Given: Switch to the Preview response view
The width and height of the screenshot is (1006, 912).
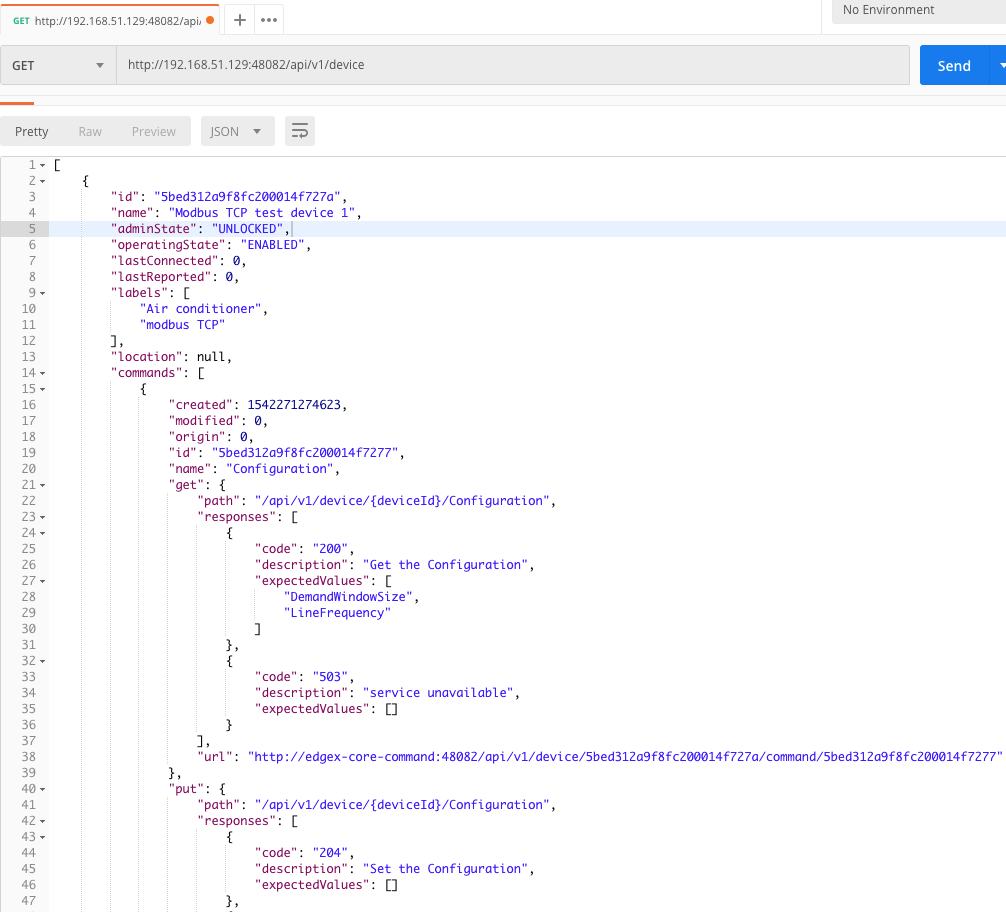Looking at the screenshot, I should pos(153,131).
